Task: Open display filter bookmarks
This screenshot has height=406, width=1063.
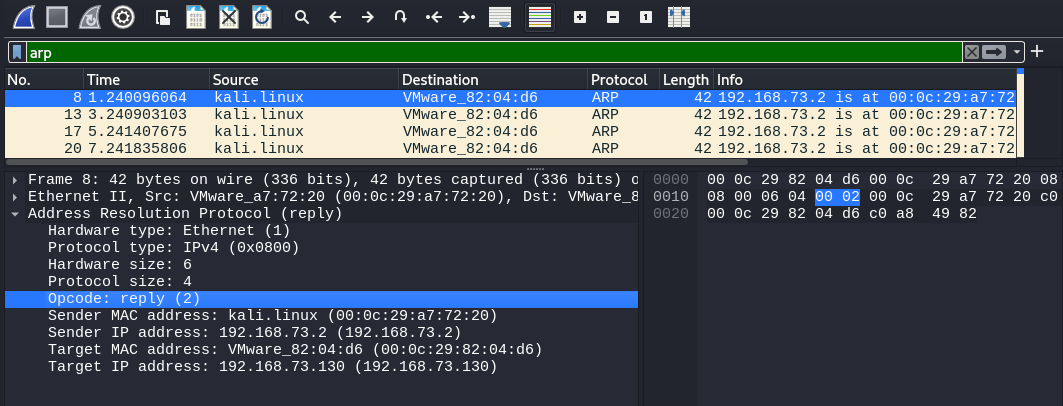Action: [18, 52]
